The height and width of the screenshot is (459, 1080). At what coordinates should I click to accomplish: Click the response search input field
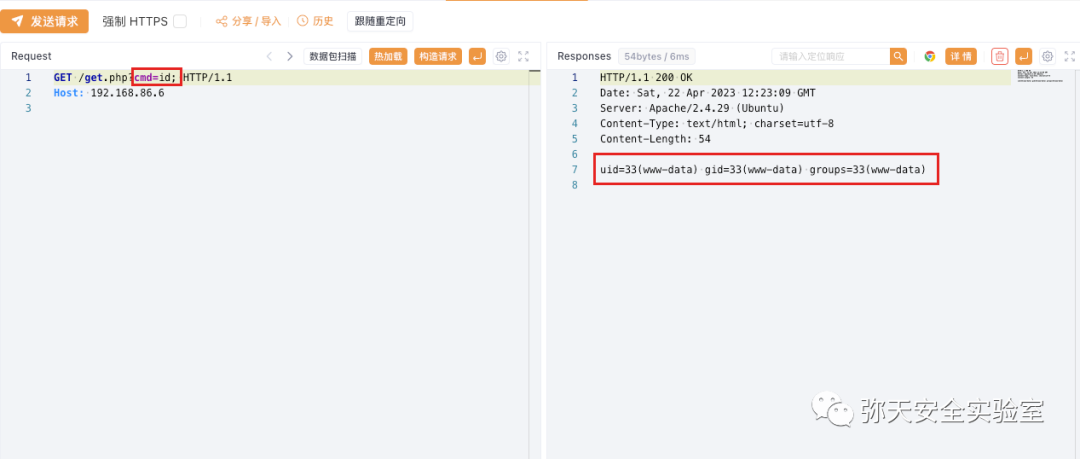(x=830, y=57)
